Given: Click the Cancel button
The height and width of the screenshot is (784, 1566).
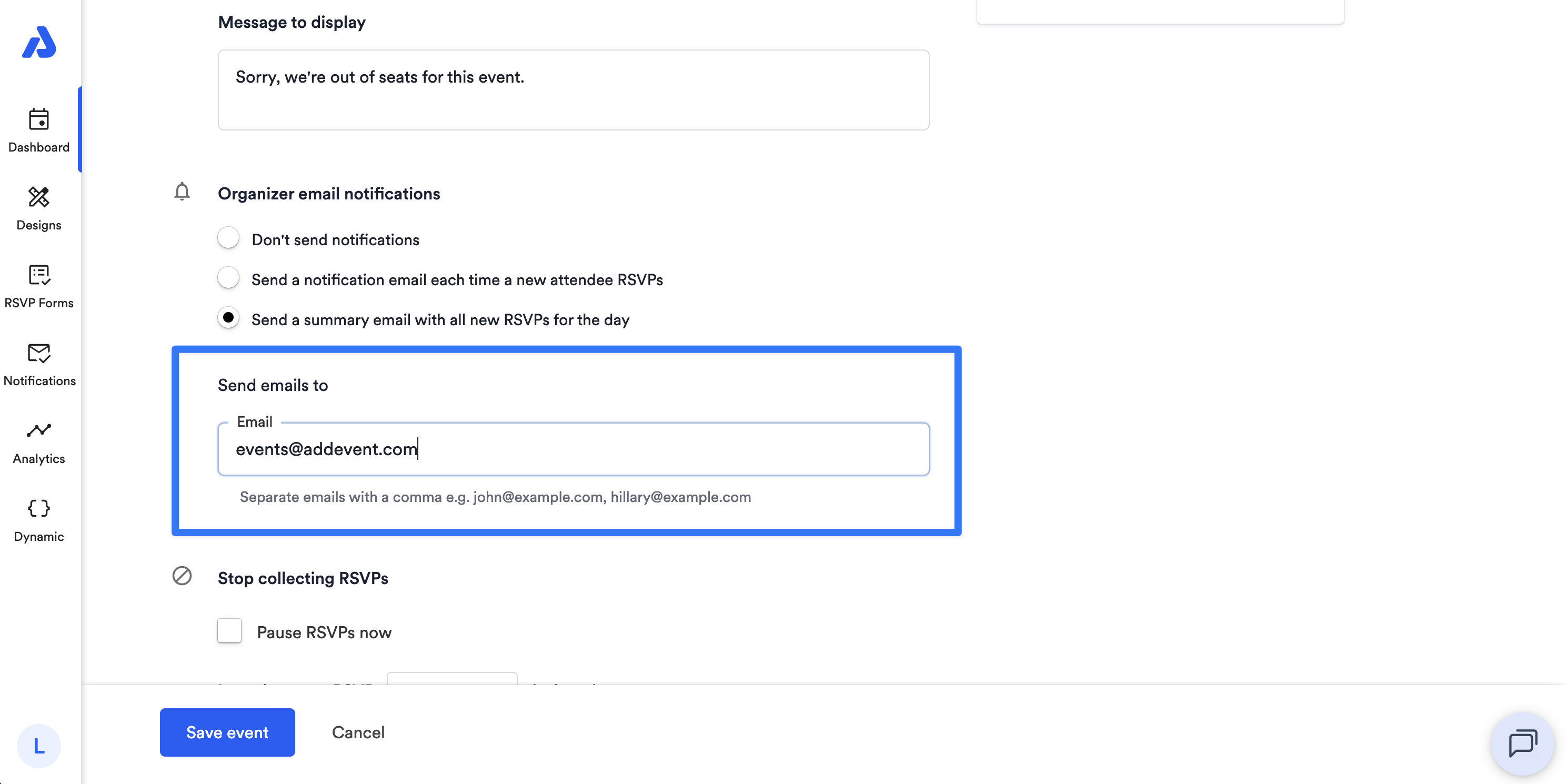Looking at the screenshot, I should (x=358, y=732).
